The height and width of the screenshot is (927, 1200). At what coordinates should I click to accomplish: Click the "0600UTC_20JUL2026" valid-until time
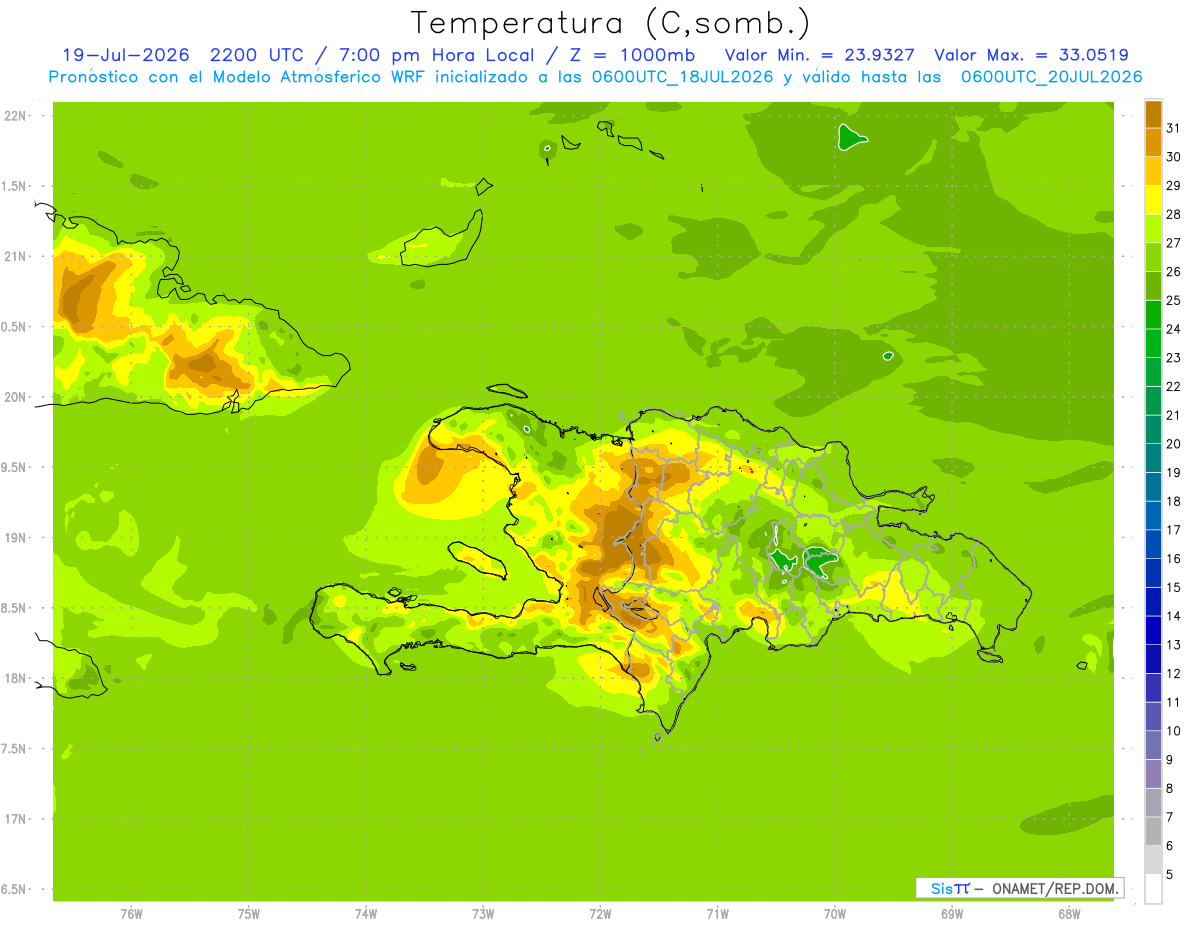click(x=1052, y=77)
